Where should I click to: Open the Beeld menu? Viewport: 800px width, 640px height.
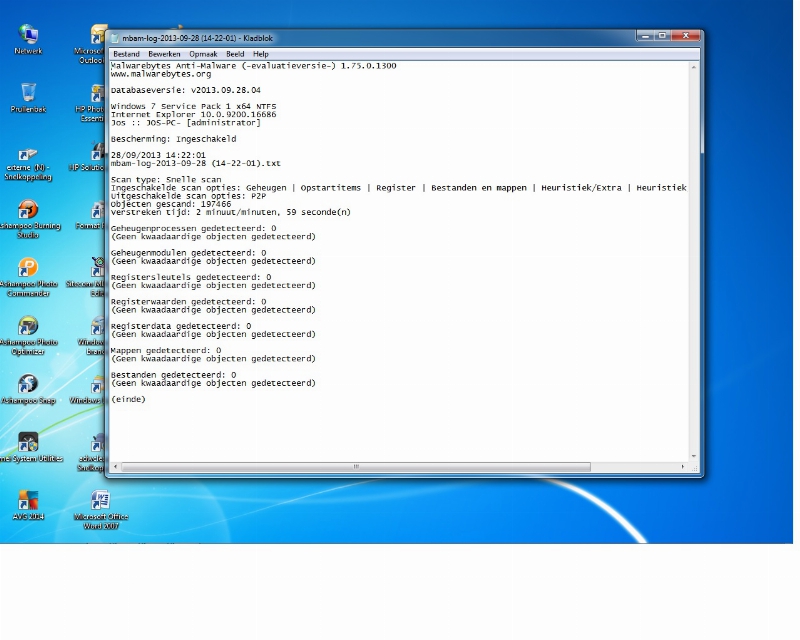(235, 54)
